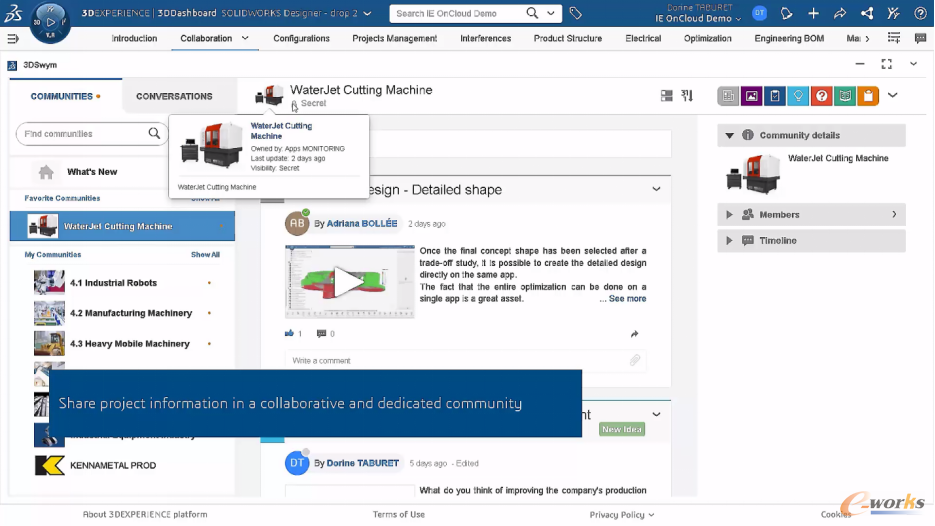
Task: Collapse the Detailed shape post chevron
Action: point(657,189)
